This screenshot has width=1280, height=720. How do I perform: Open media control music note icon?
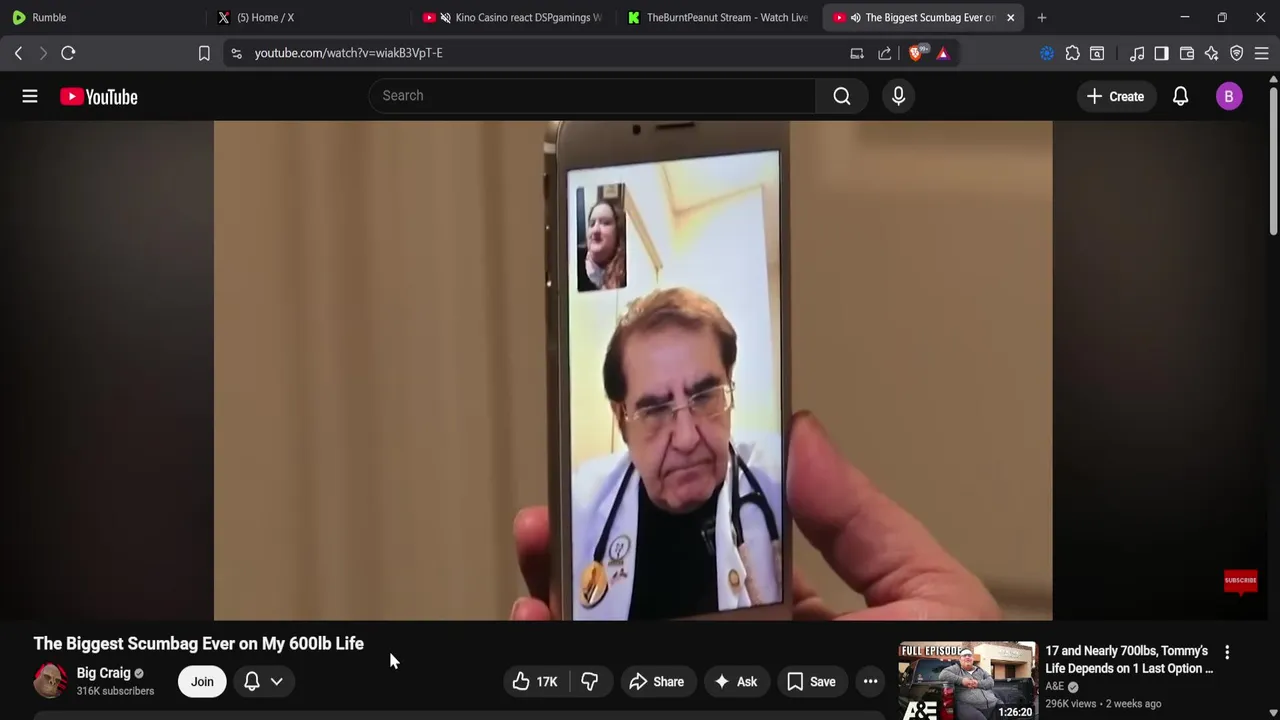(x=1137, y=53)
